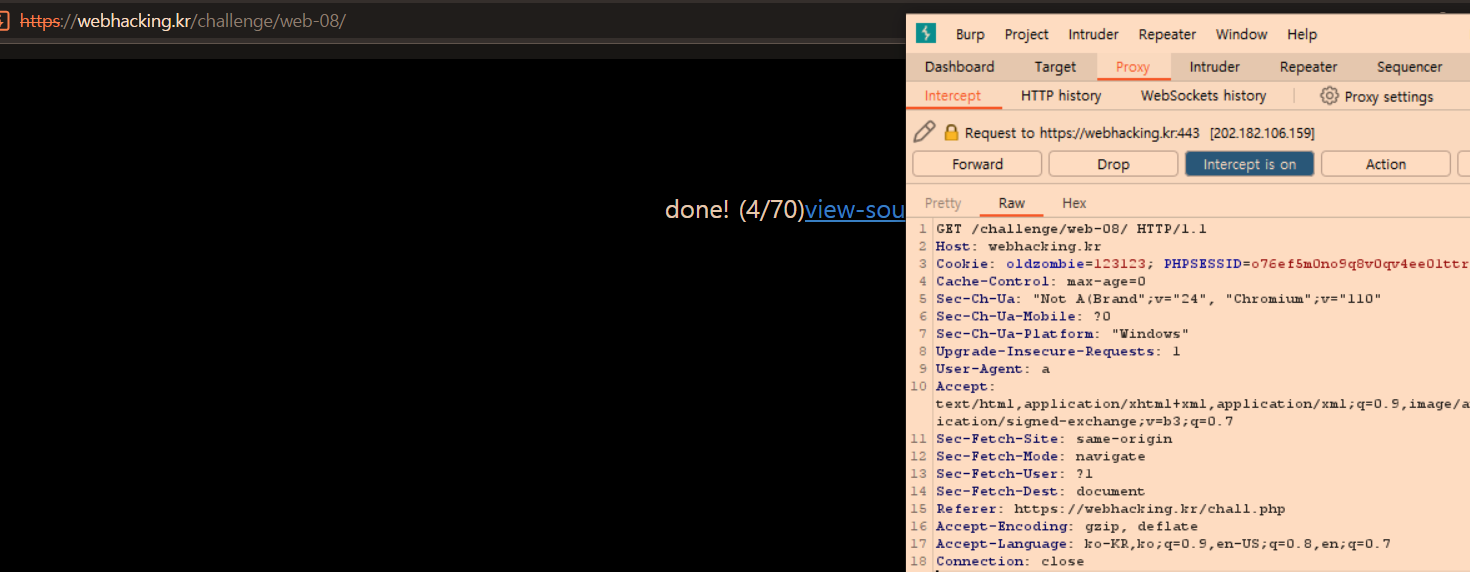Drop the intercepted request
The image size is (1470, 572).
coord(1113,164)
